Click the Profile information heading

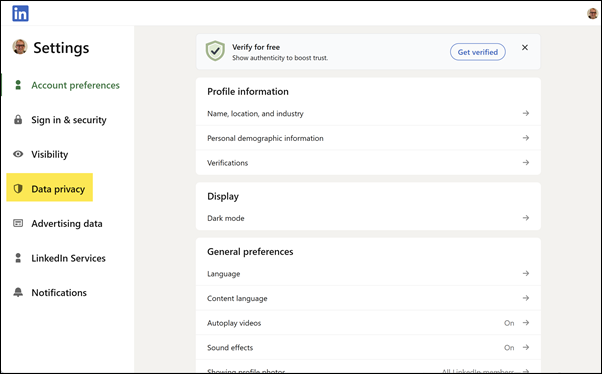[248, 91]
